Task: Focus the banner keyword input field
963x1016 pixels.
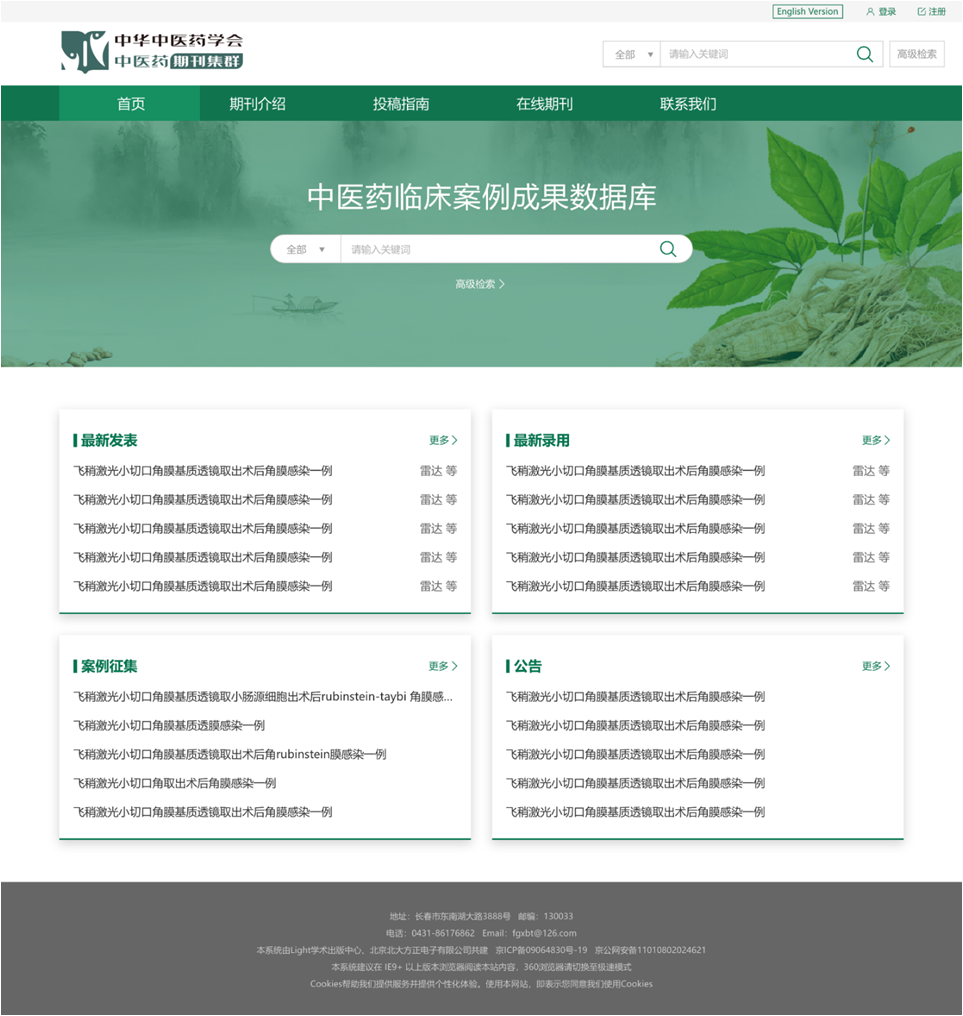Action: coord(495,249)
